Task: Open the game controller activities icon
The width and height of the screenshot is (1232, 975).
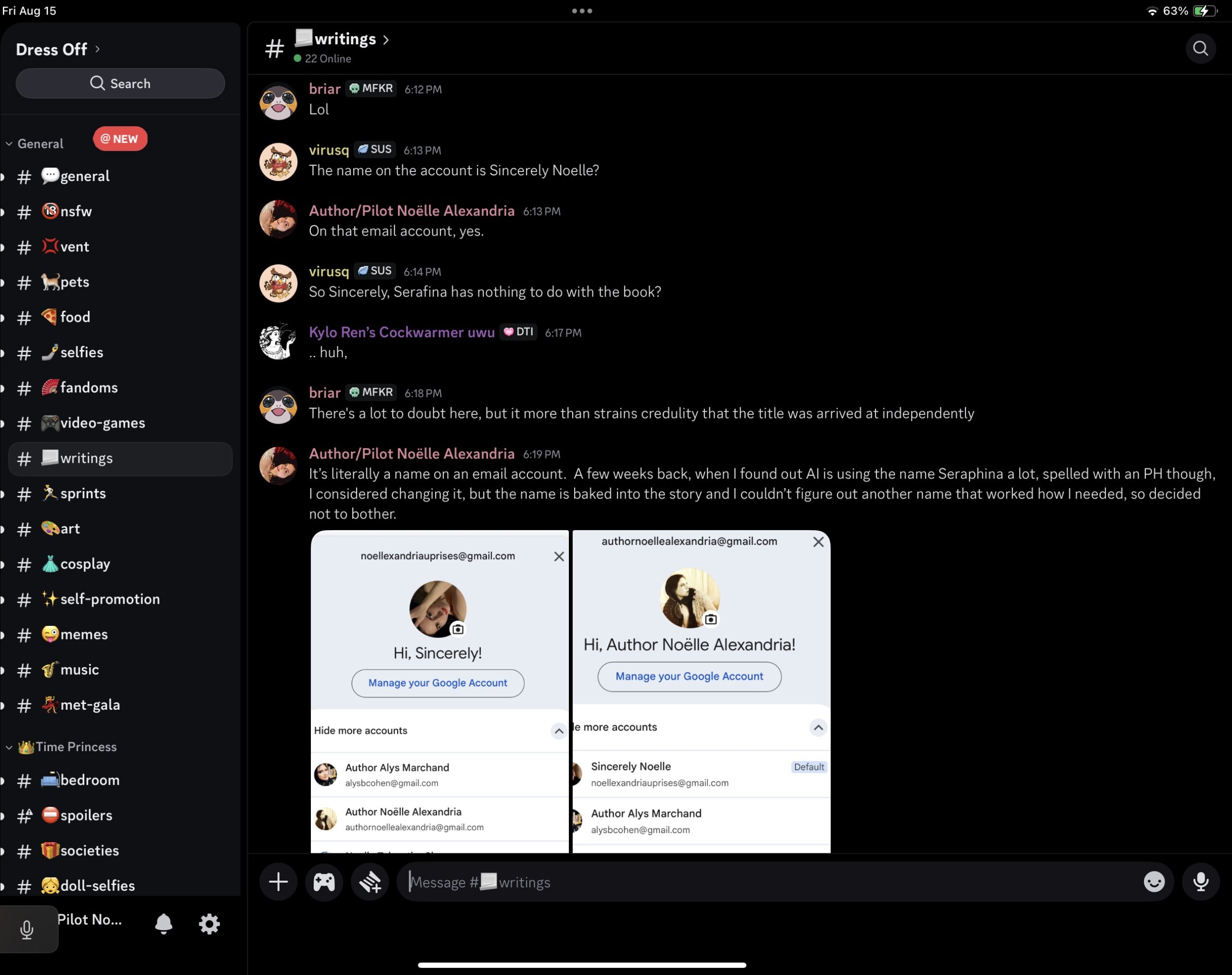Action: click(324, 882)
